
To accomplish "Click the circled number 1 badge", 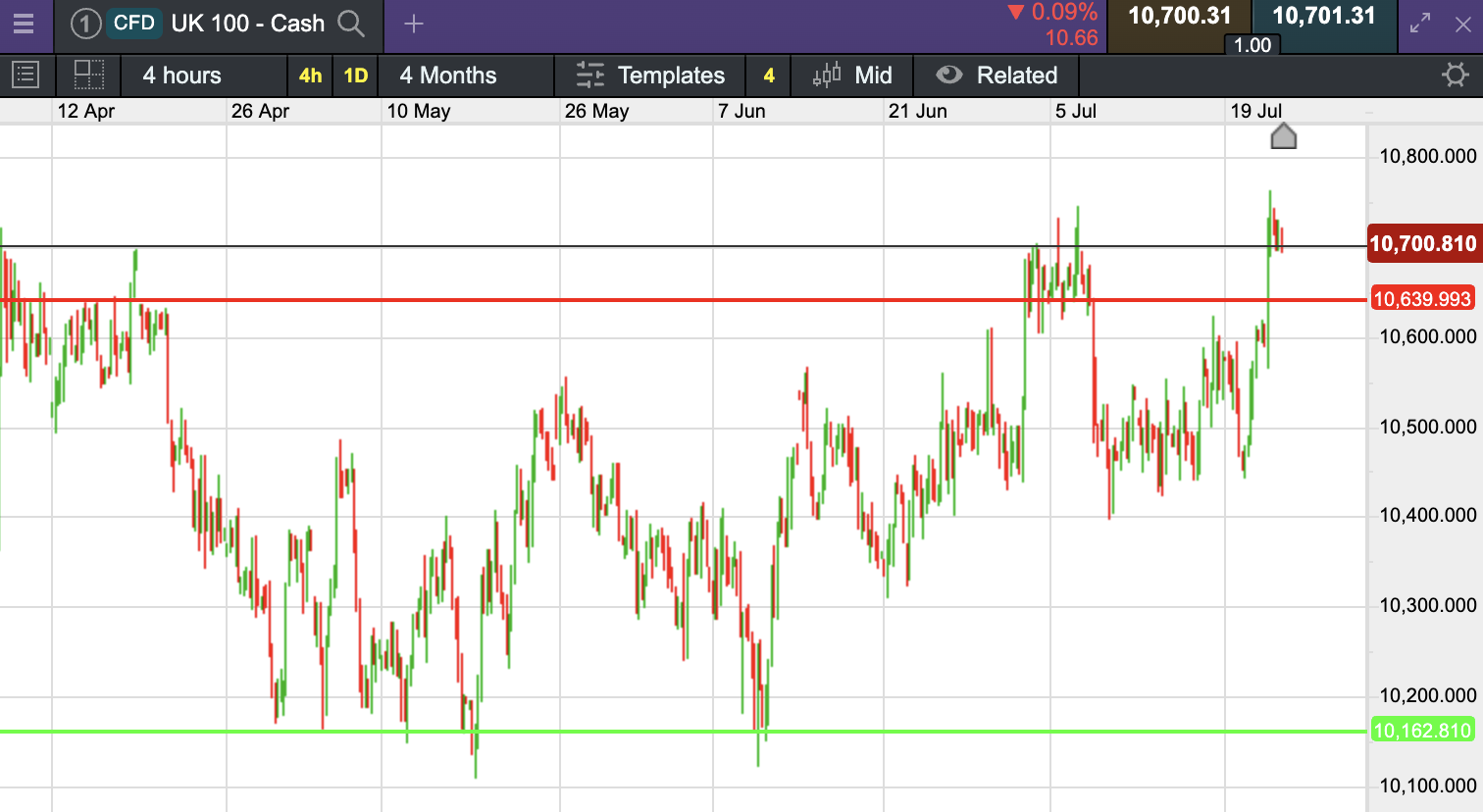I will (85, 24).
